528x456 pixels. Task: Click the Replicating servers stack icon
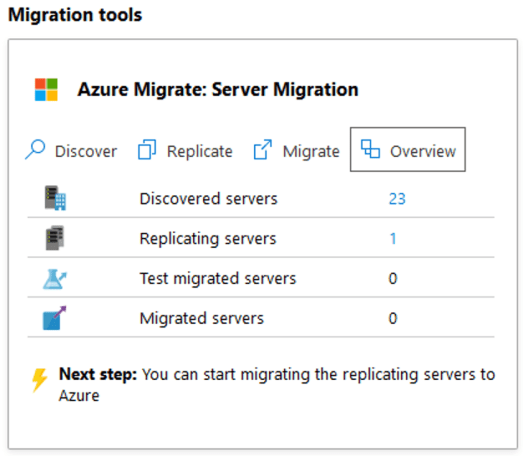(x=55, y=238)
